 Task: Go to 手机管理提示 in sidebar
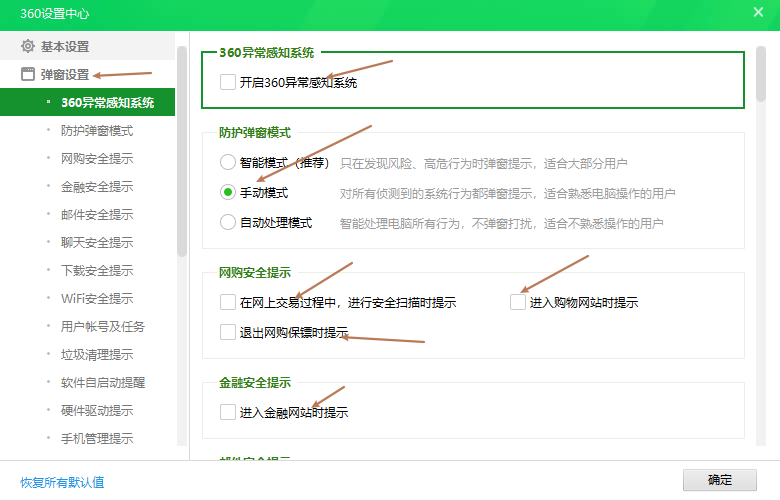pos(97,438)
